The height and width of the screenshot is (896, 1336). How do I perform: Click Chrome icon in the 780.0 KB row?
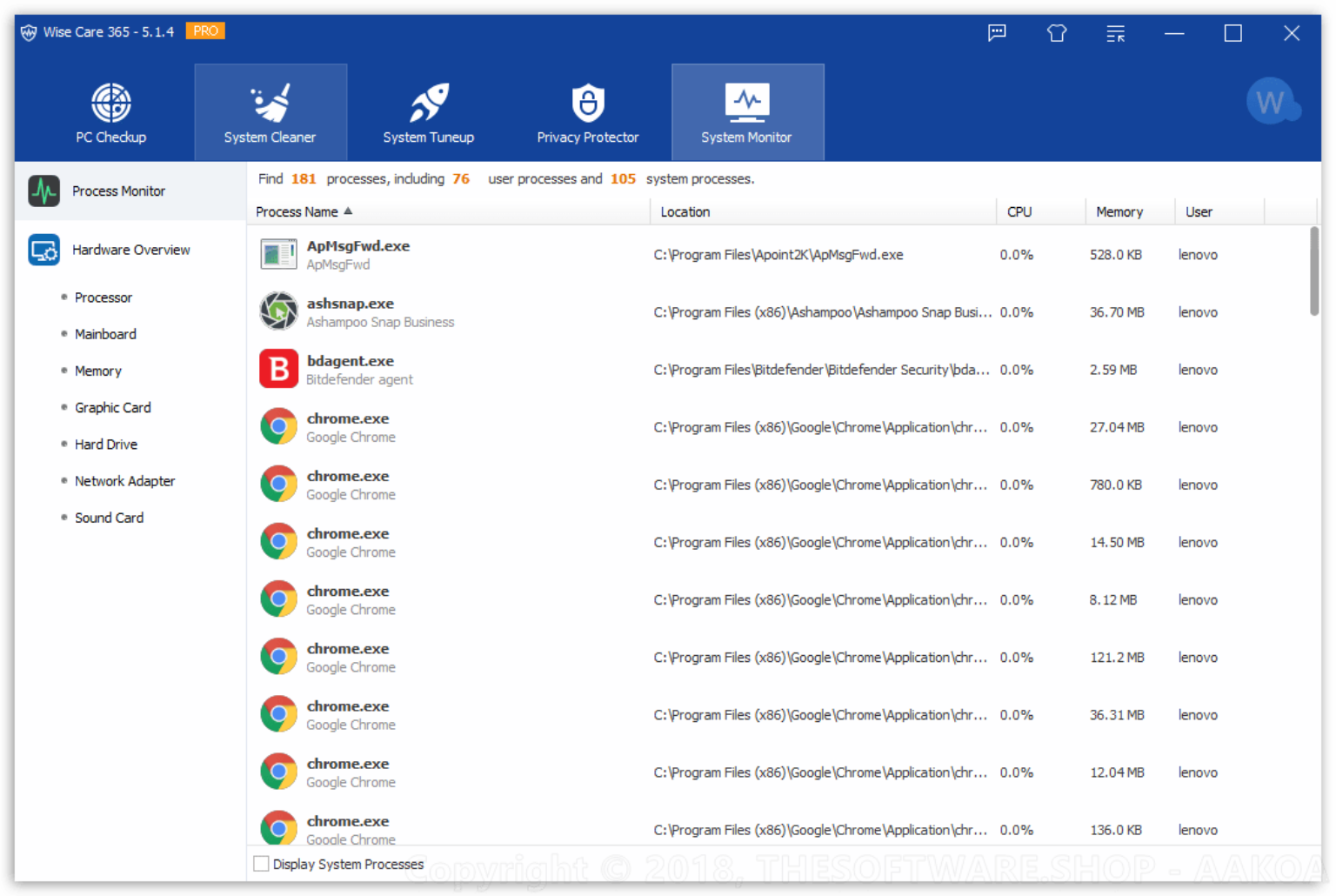point(278,484)
